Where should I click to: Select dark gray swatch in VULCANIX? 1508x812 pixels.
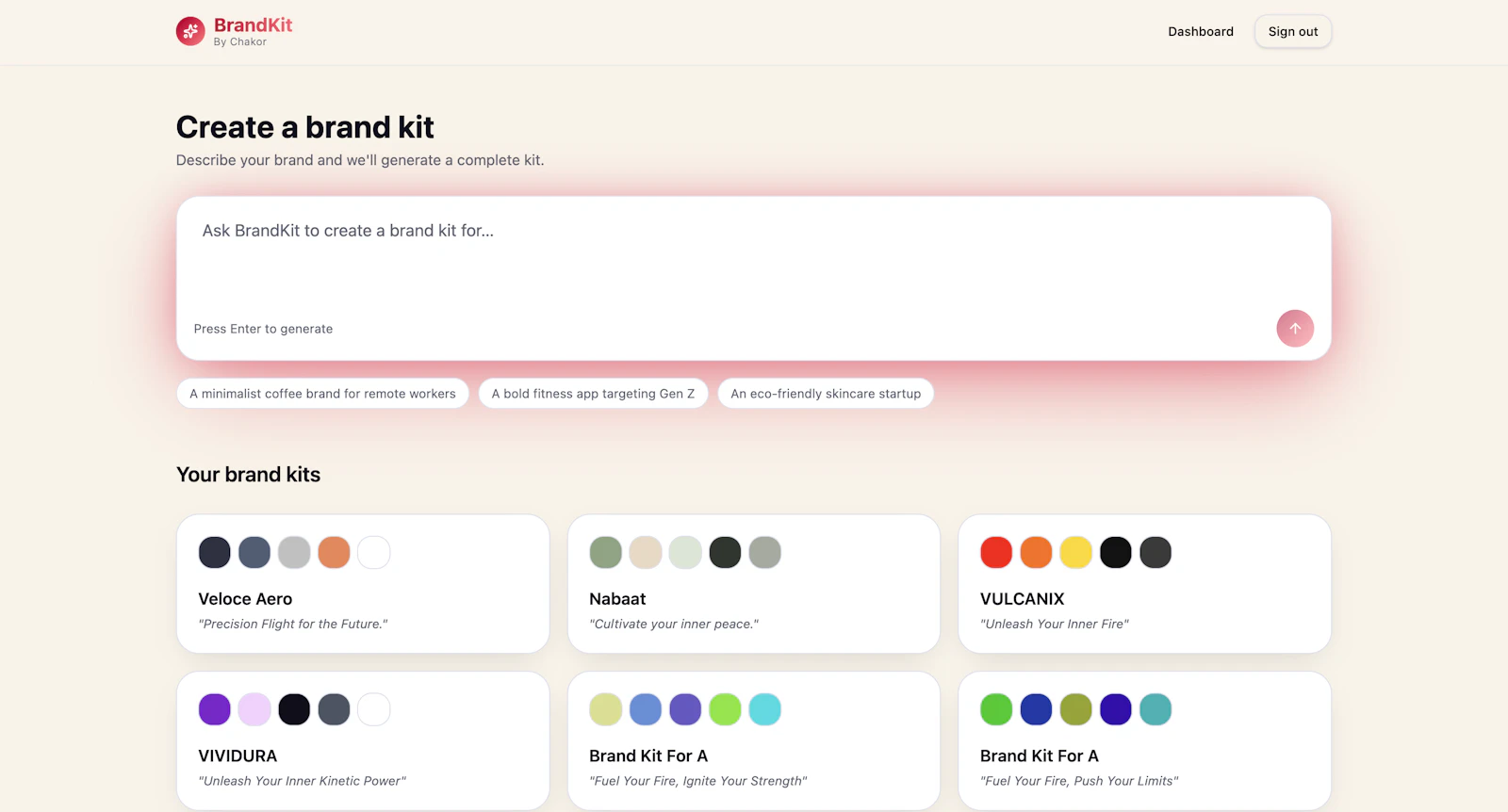pos(1156,553)
